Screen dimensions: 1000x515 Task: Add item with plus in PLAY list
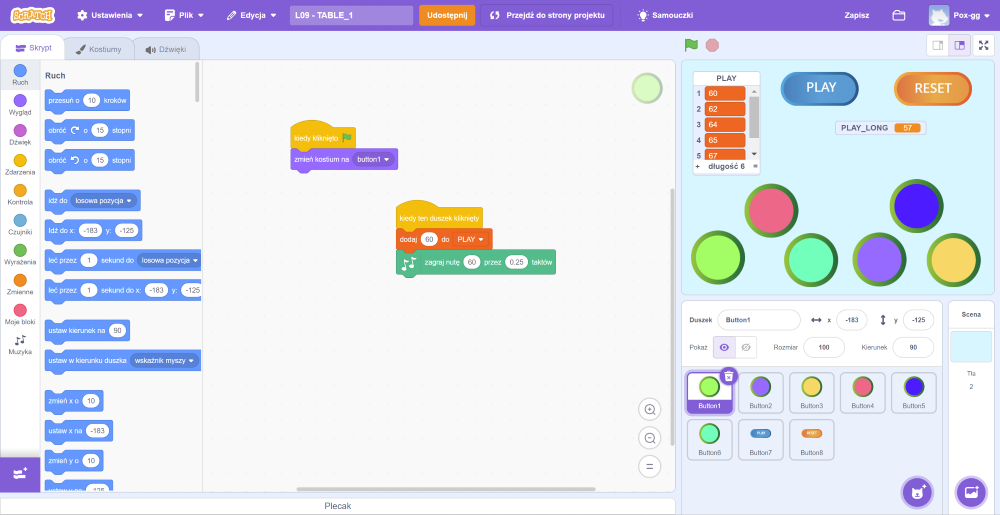pos(698,166)
